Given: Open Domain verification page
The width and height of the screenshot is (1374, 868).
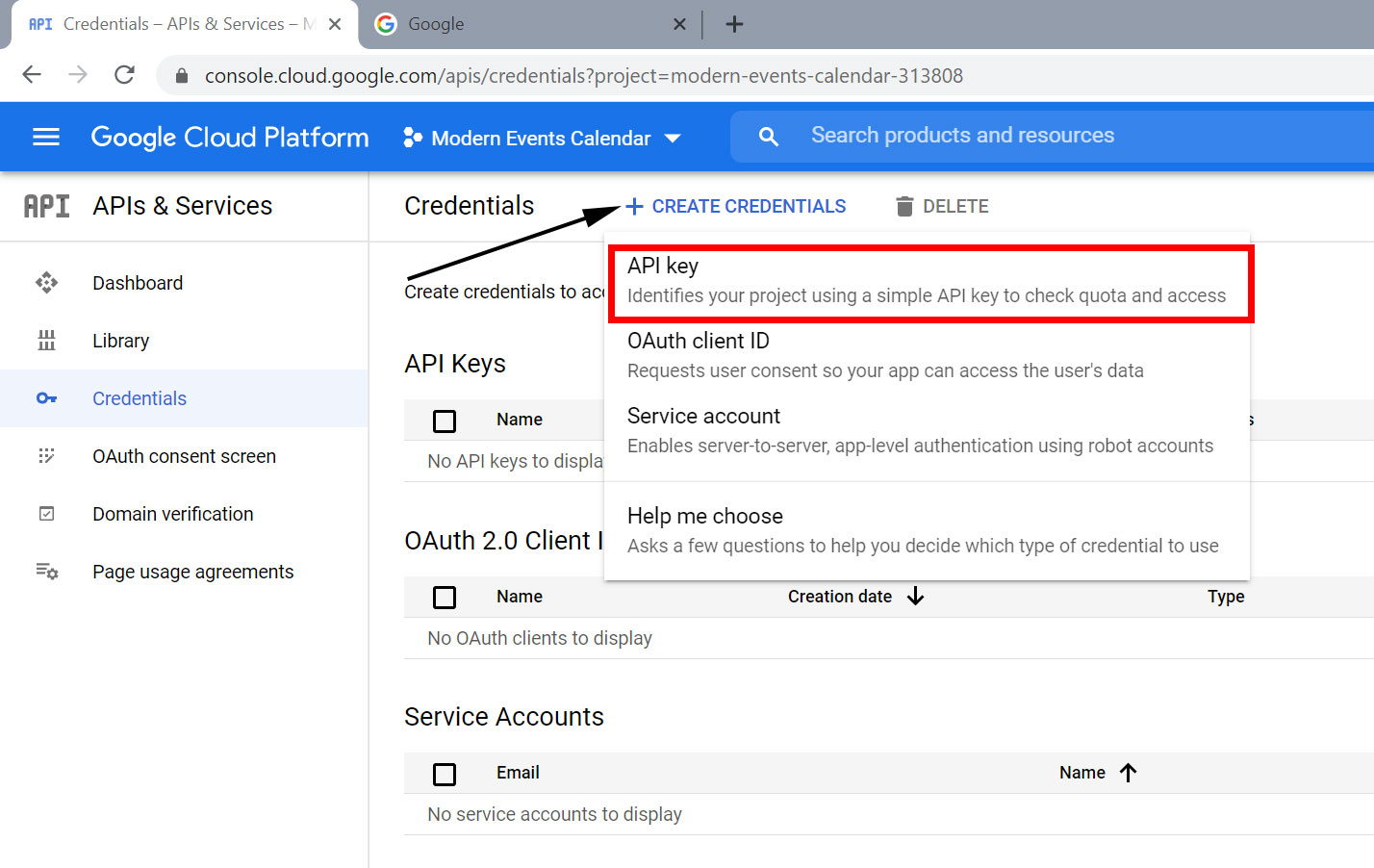Looking at the screenshot, I should pos(185,514).
